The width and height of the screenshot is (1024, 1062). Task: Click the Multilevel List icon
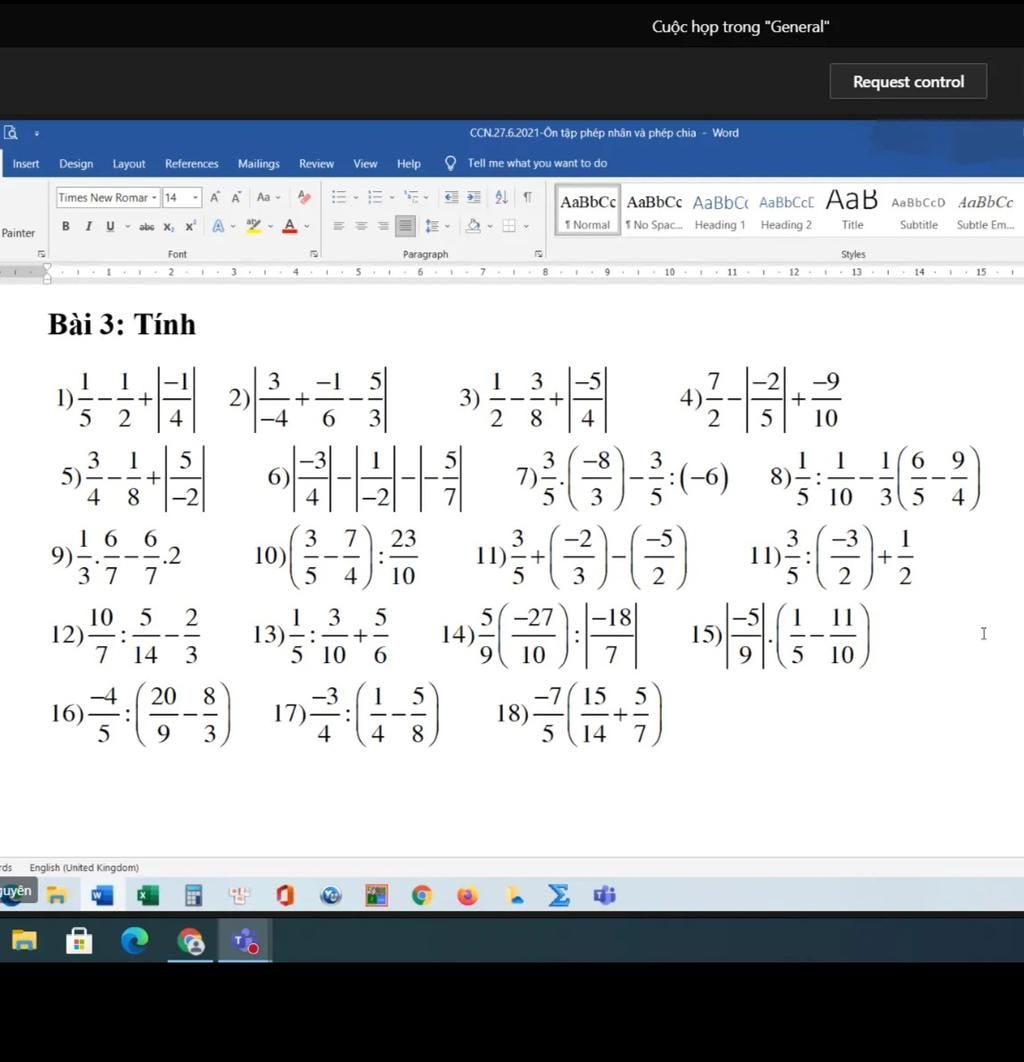411,197
